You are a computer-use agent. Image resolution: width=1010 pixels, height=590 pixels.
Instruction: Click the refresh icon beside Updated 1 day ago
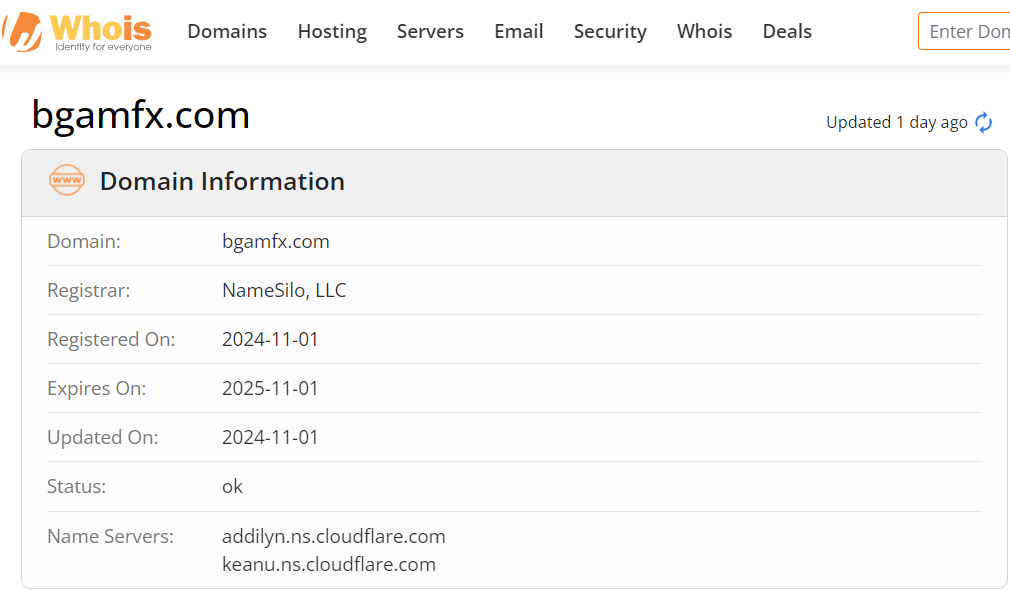pos(983,122)
